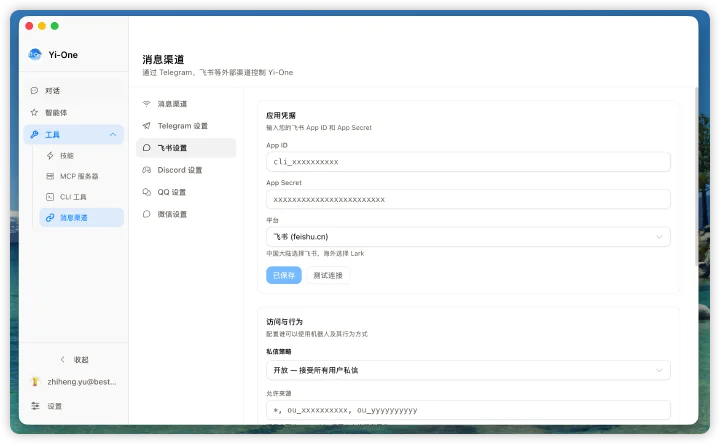The image size is (720, 444).
Task: Click the dropdown arrow in 私信策略 field
Action: click(659, 370)
